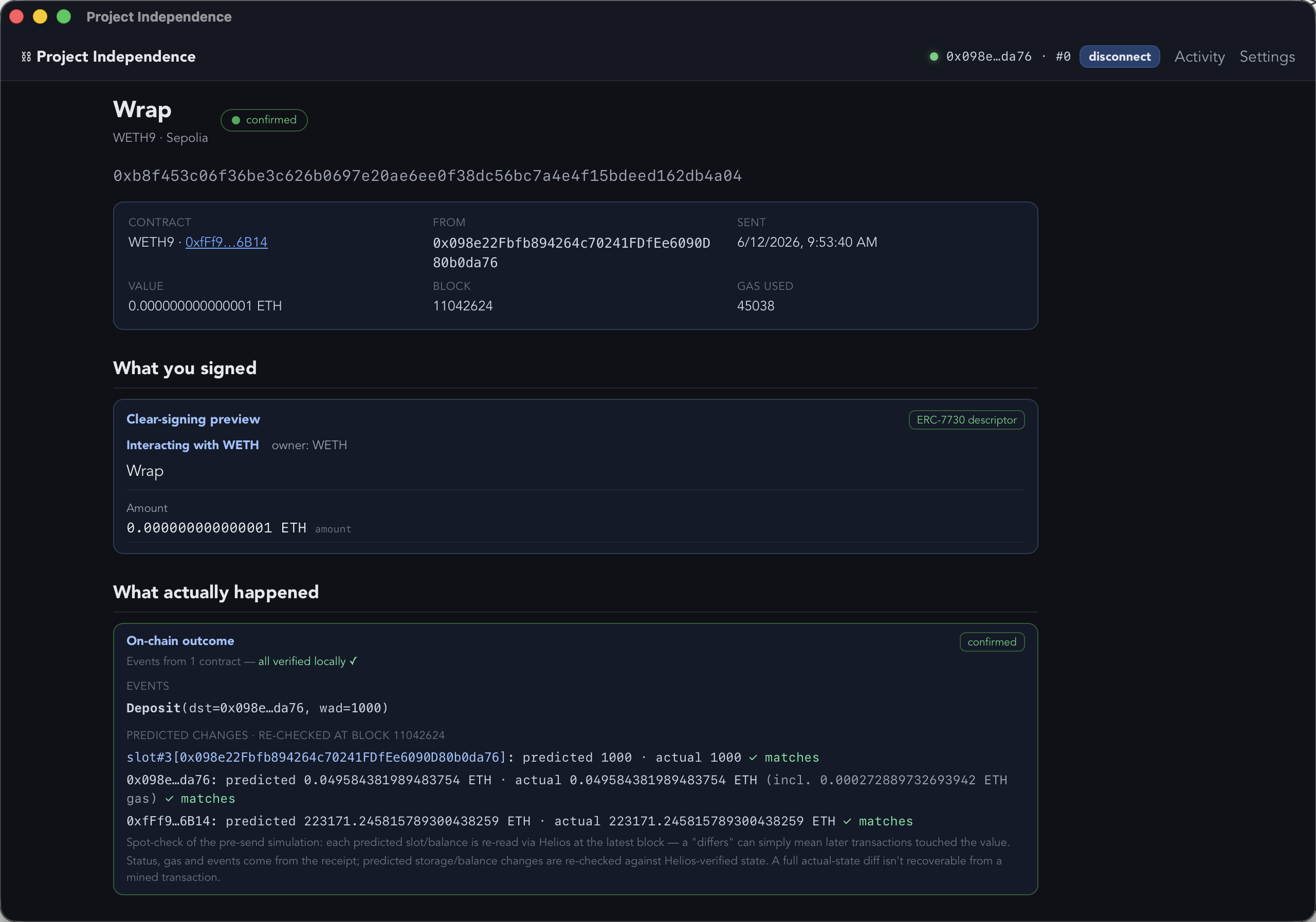Click the What actually happened heading
Viewport: 1316px width, 922px height.
point(215,592)
